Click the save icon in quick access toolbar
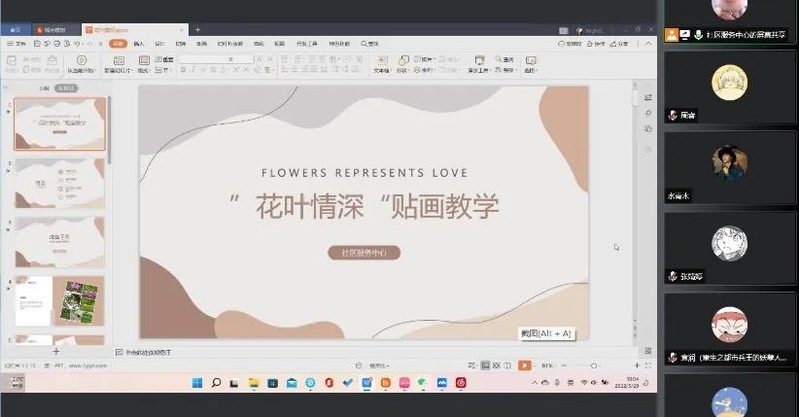 (37, 44)
